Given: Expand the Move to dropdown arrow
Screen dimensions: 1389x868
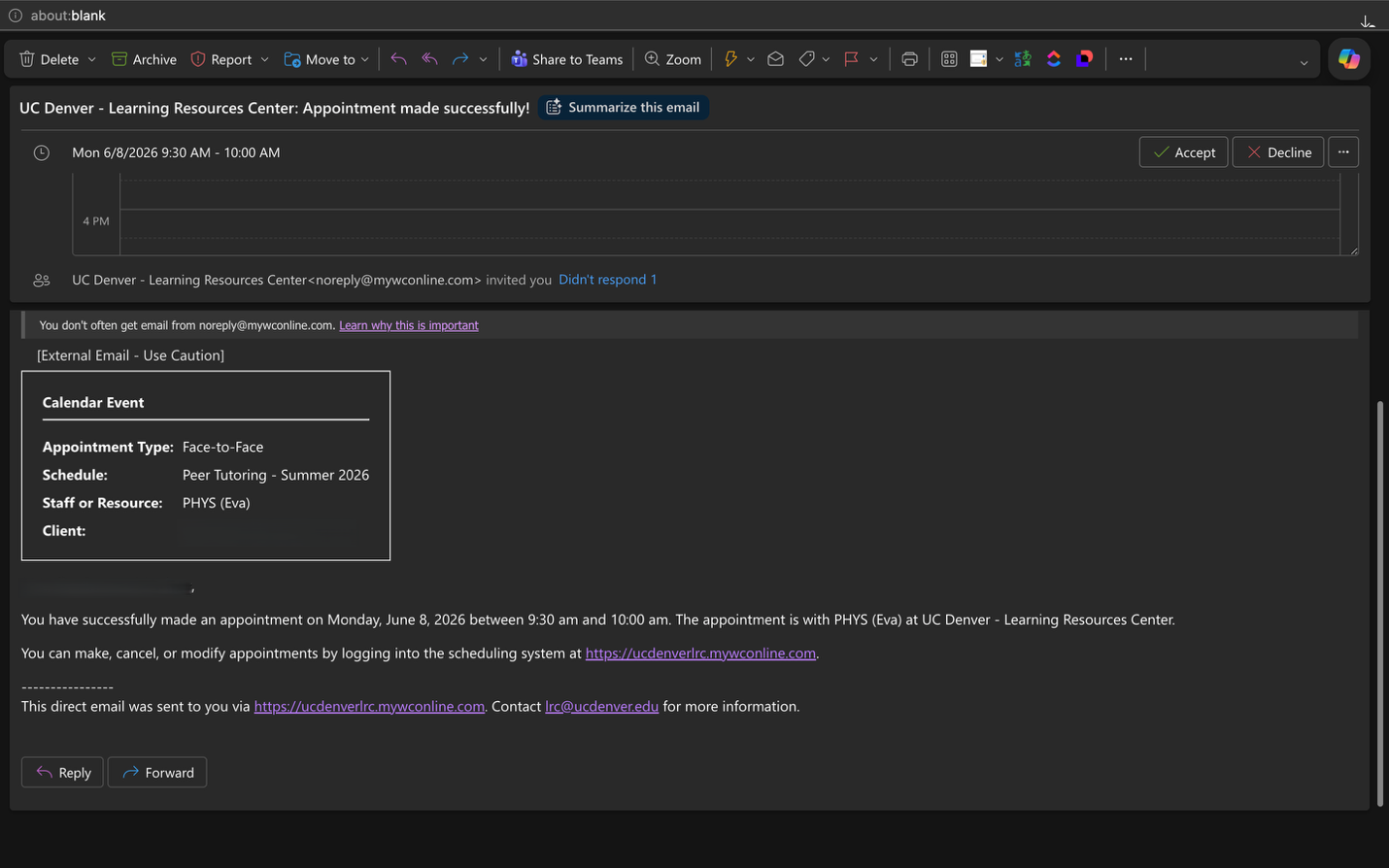Looking at the screenshot, I should (x=365, y=59).
